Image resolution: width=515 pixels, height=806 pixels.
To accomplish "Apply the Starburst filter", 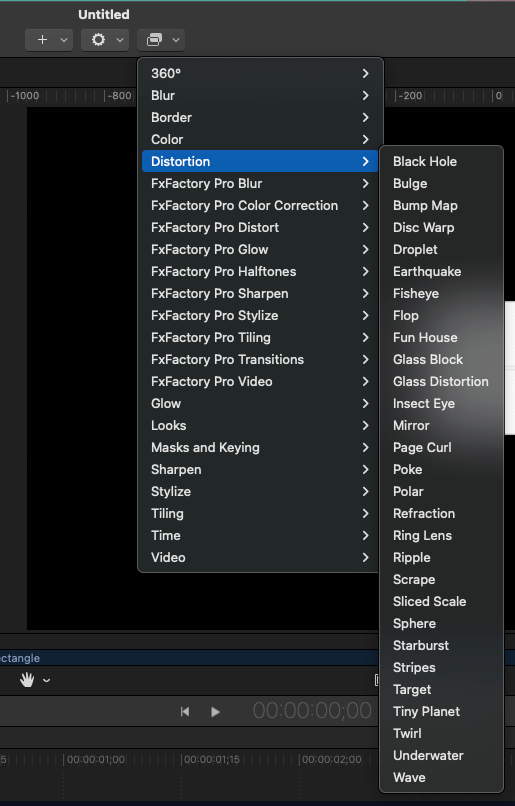I will (x=441, y=646).
